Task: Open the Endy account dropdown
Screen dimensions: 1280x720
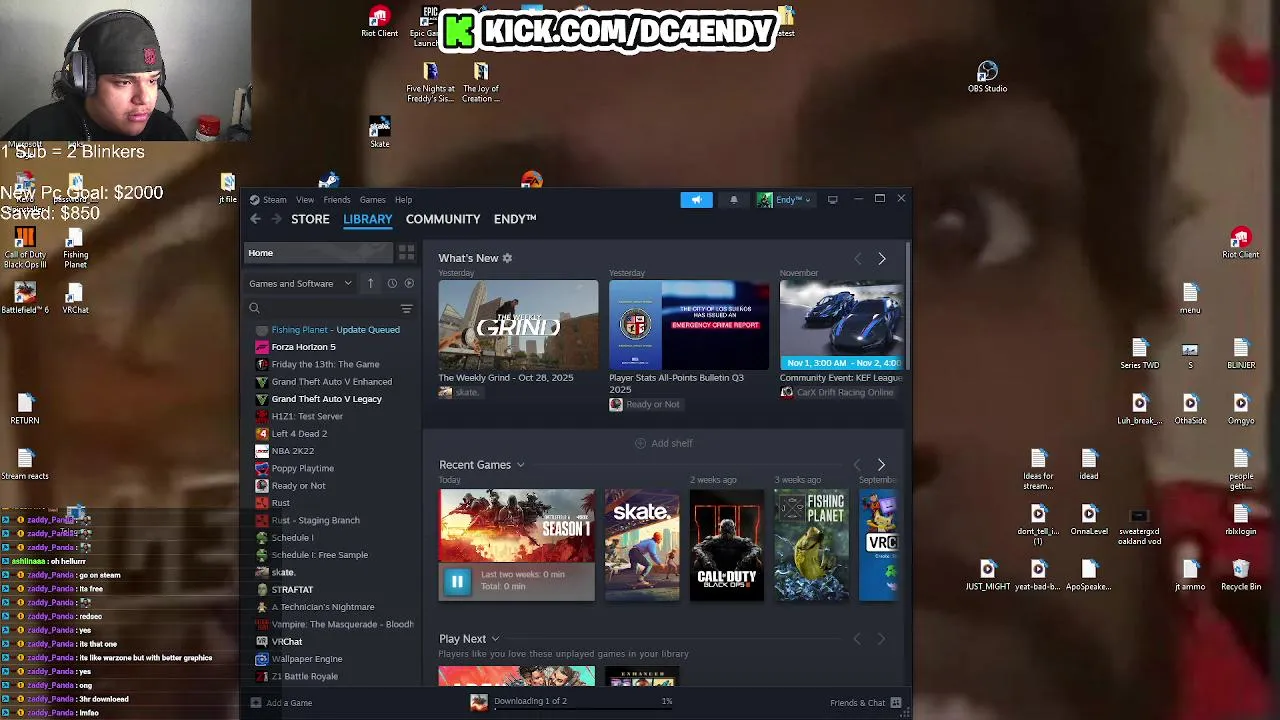Action: click(784, 200)
